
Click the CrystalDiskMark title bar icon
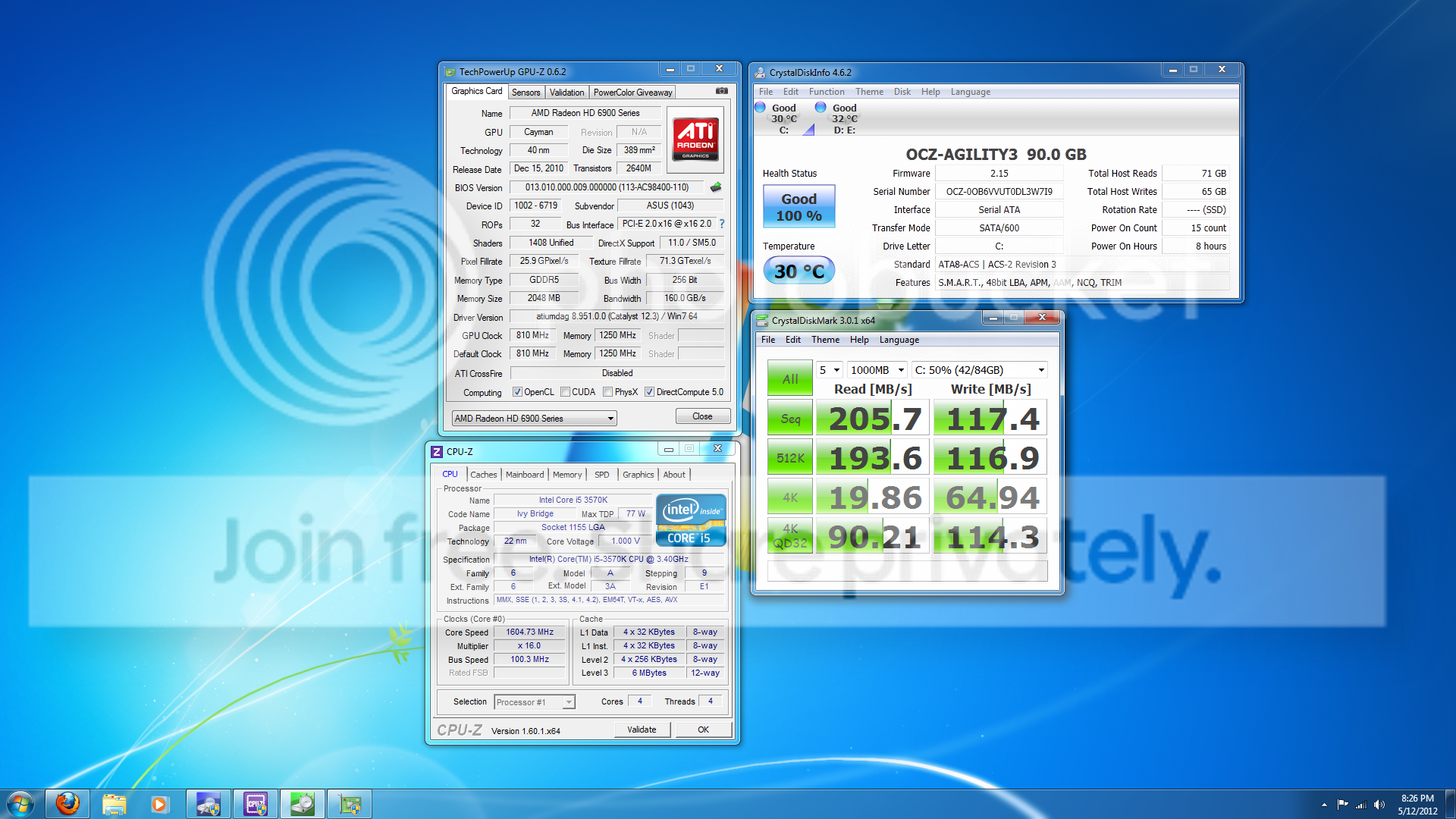point(762,320)
